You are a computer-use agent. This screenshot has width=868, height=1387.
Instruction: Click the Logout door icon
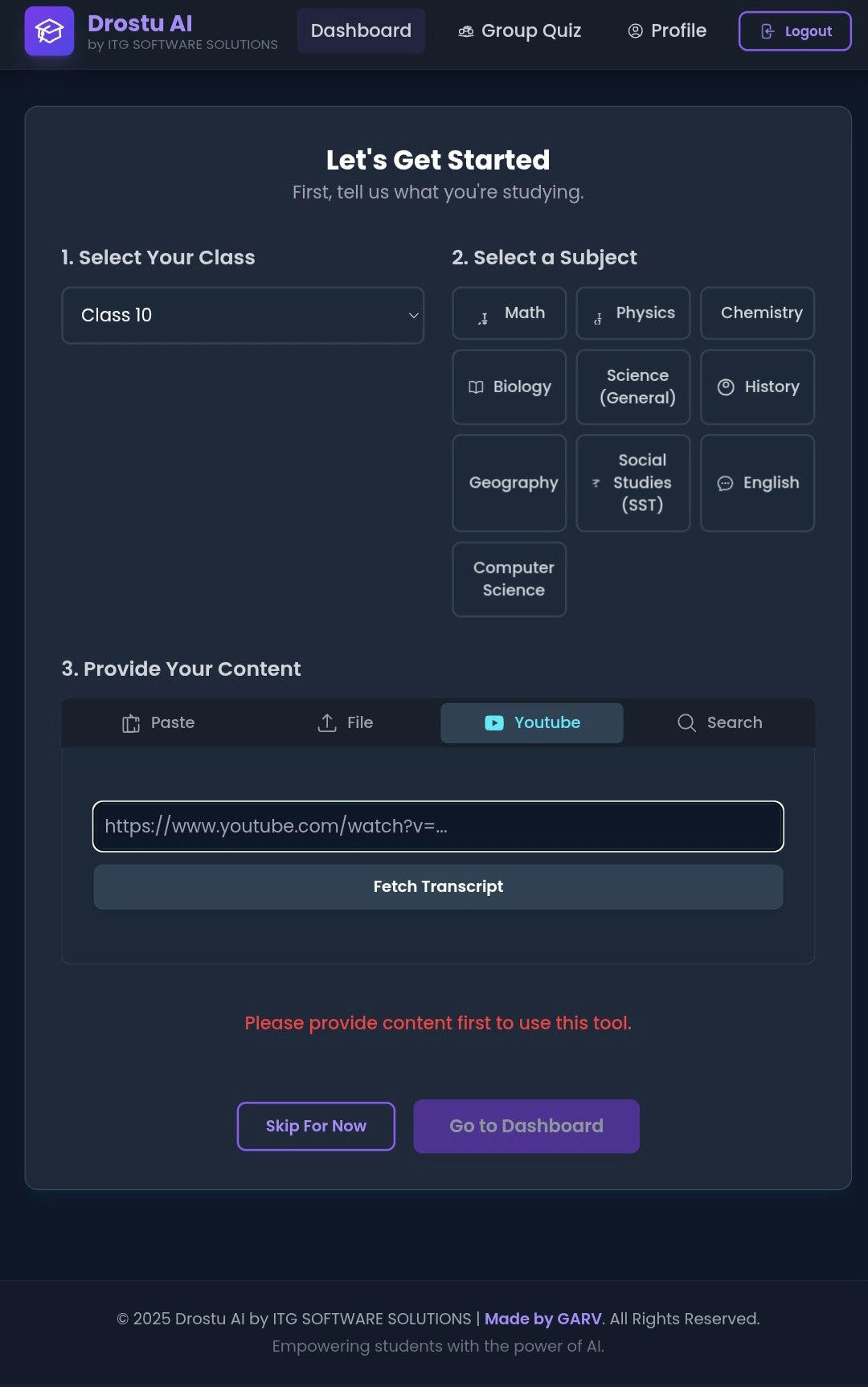point(768,31)
